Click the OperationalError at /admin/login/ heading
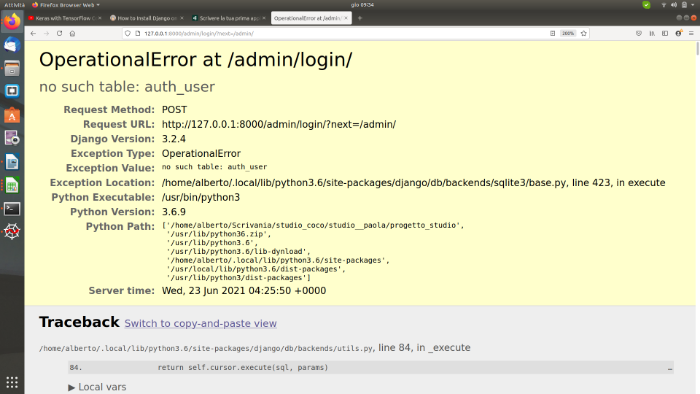 coord(196,60)
